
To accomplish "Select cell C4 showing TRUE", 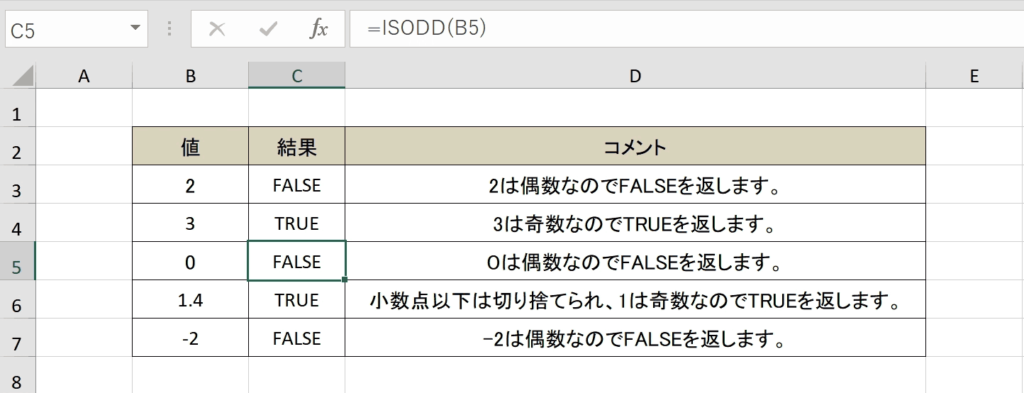I will pyautogui.click(x=296, y=223).
